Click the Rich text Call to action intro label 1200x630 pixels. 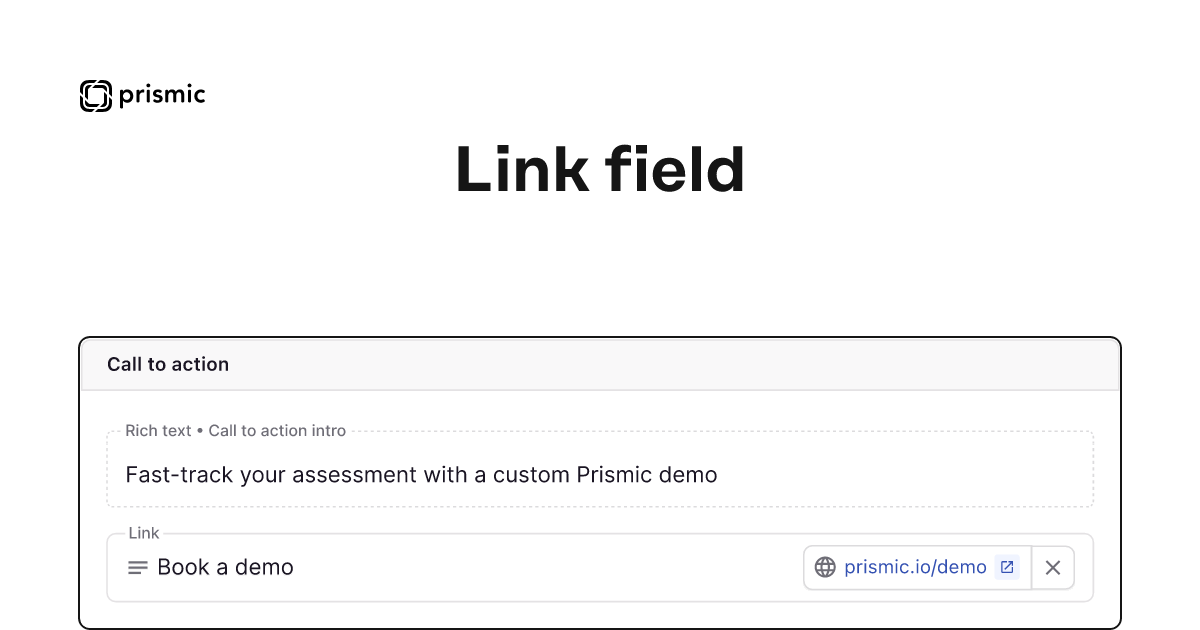[234, 430]
